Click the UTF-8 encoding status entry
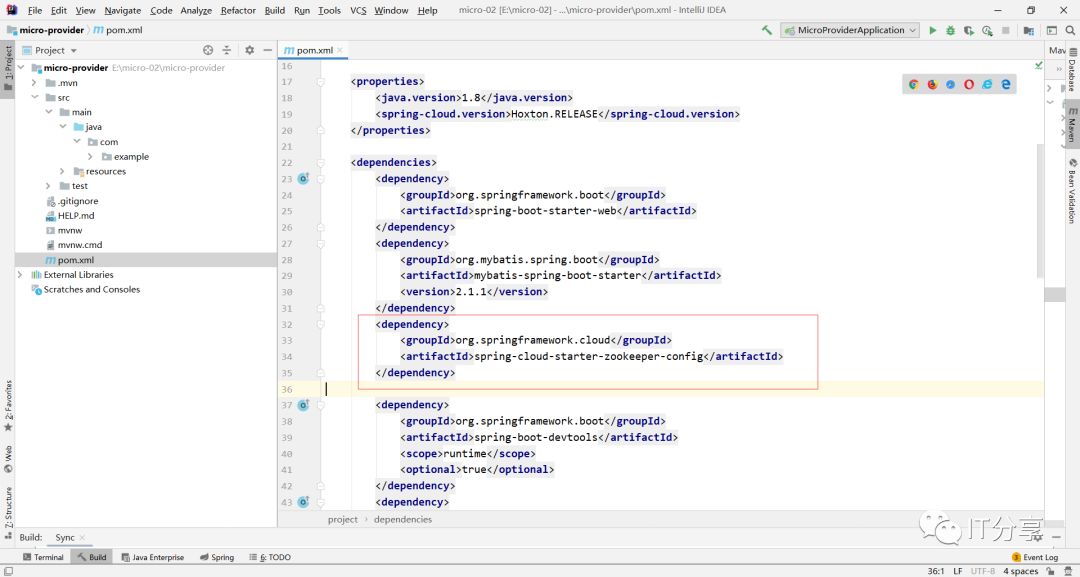The width and height of the screenshot is (1080, 577). click(x=983, y=571)
